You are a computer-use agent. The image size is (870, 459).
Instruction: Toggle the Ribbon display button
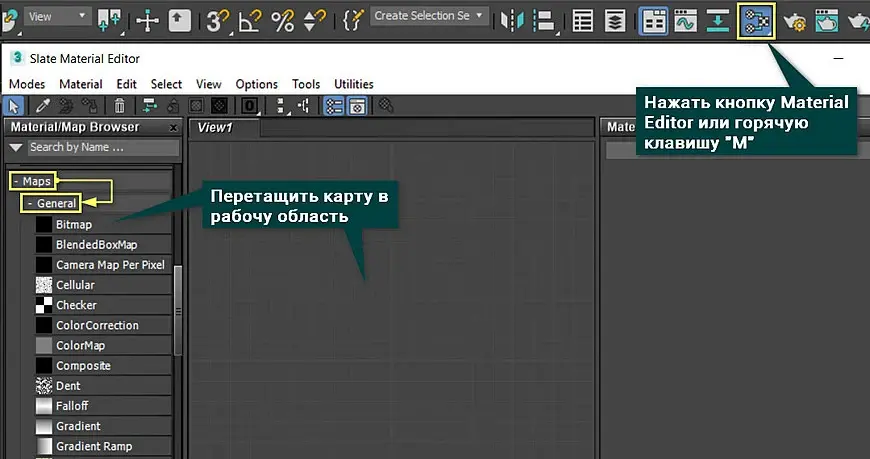[653, 21]
